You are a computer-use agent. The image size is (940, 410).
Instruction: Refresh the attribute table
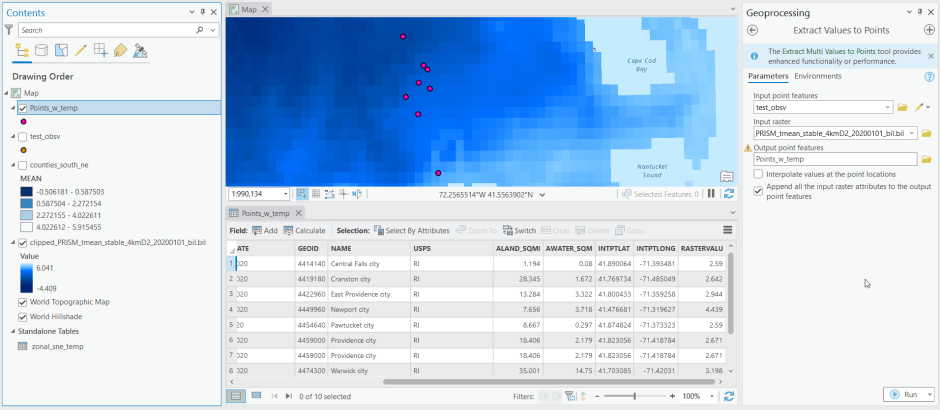point(729,396)
